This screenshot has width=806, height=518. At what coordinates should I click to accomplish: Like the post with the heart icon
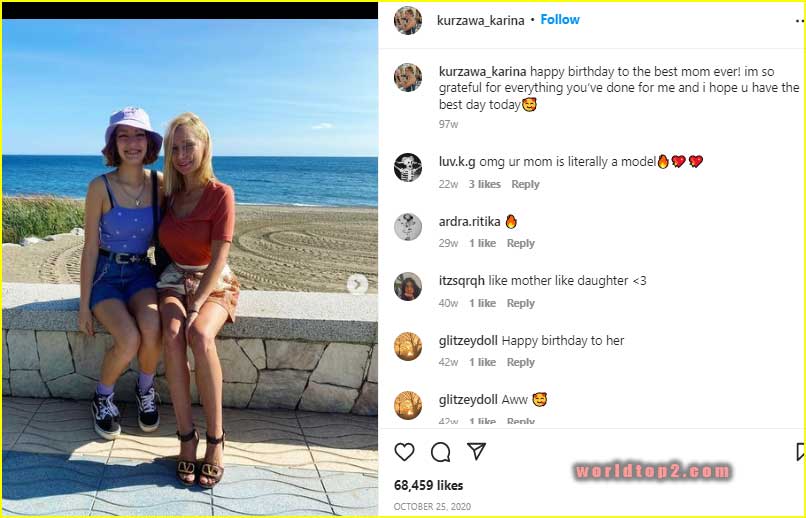(404, 452)
